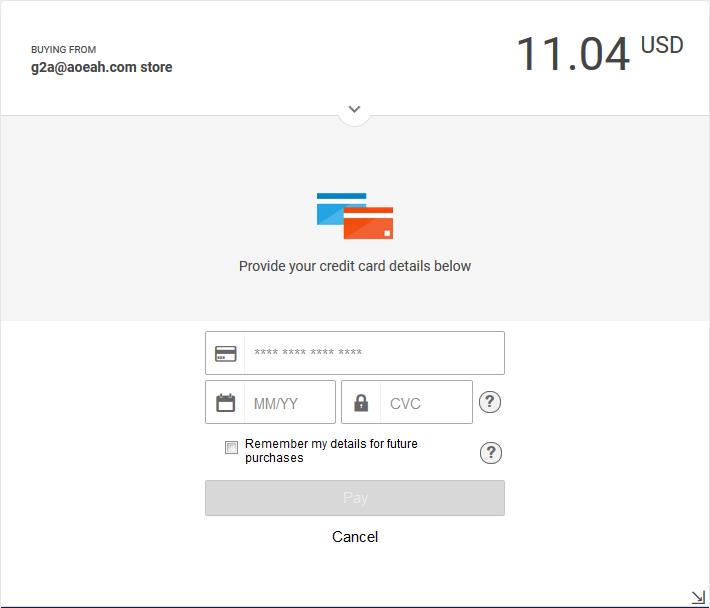Click the BUYING FROM label

tap(63, 49)
